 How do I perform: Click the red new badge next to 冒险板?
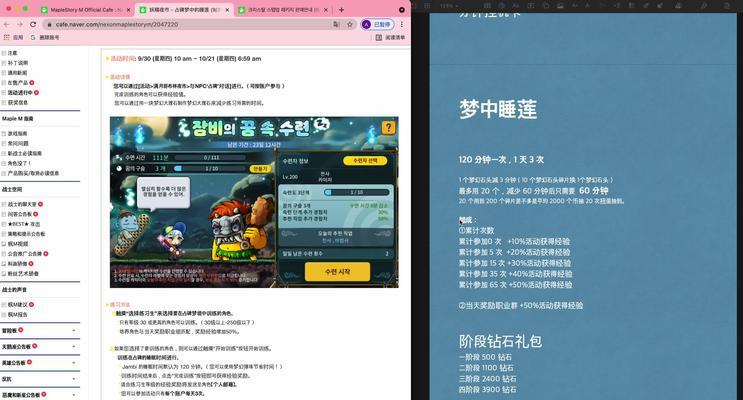pyautogui.click(x=20, y=330)
